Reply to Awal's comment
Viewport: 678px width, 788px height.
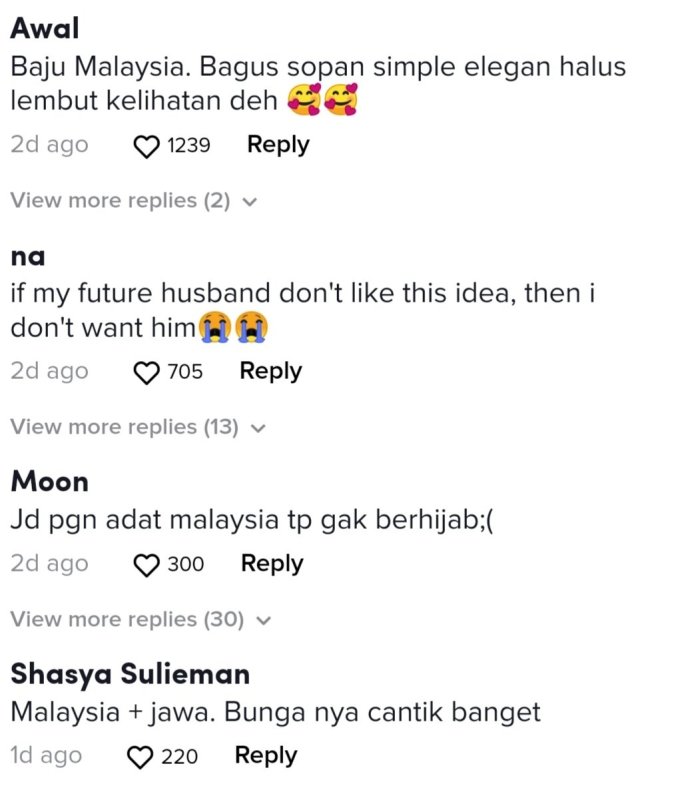coord(278,145)
